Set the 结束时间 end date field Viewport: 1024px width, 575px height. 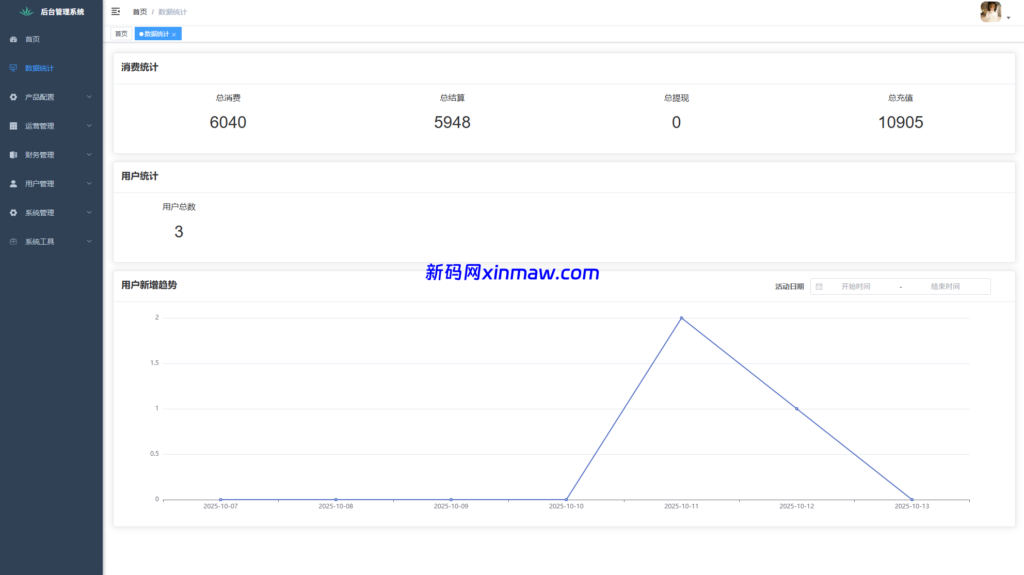(945, 286)
